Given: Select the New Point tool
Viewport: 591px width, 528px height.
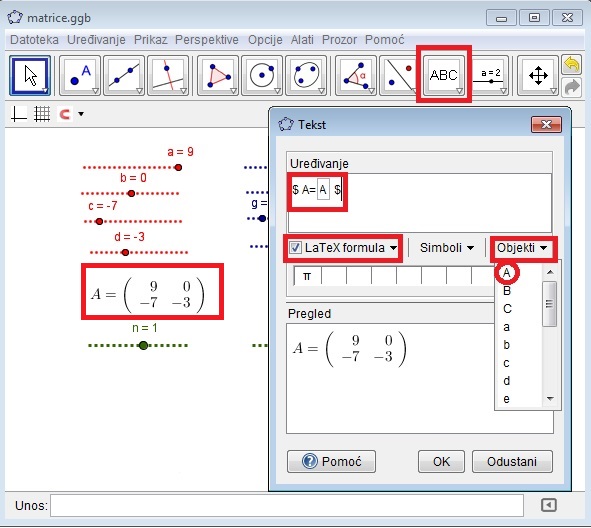Looking at the screenshot, I should (x=80, y=75).
